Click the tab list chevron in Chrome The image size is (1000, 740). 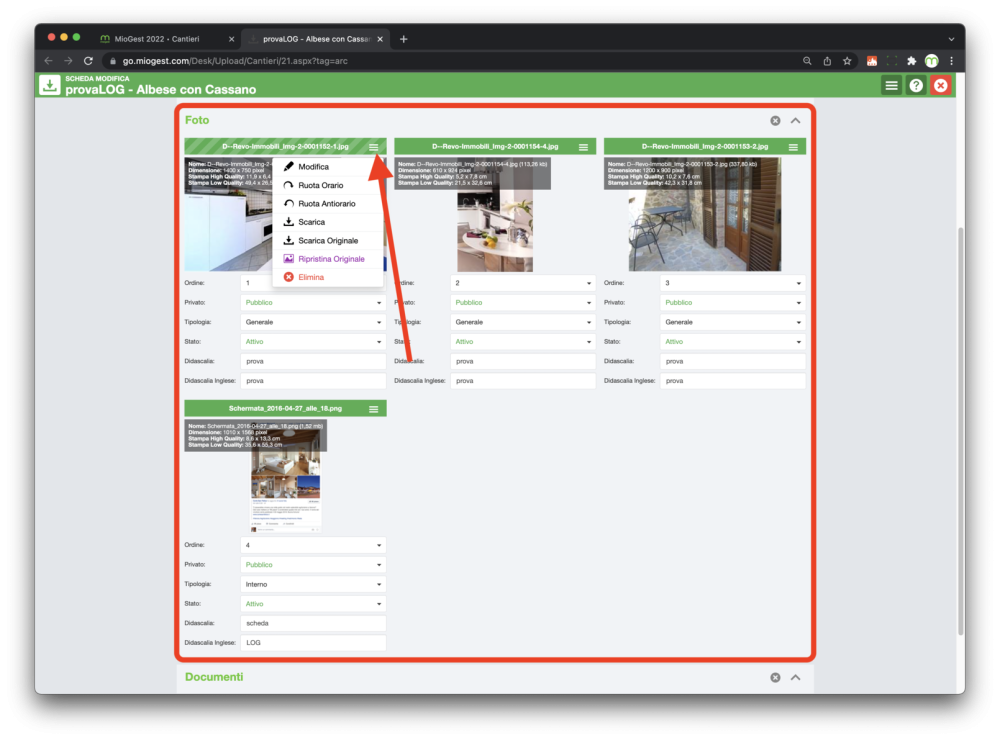(952, 39)
